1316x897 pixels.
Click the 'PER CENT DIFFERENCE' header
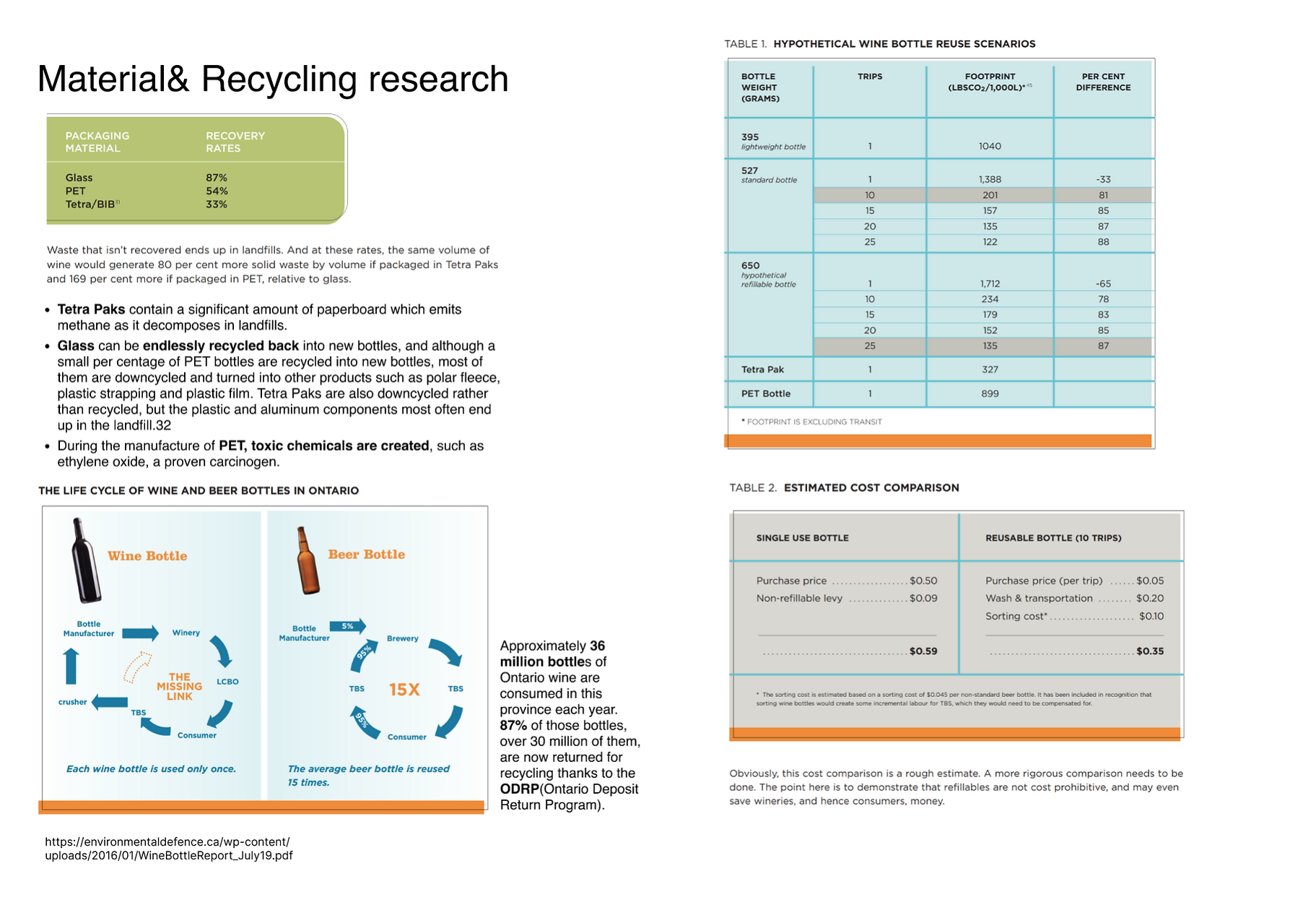point(1103,82)
